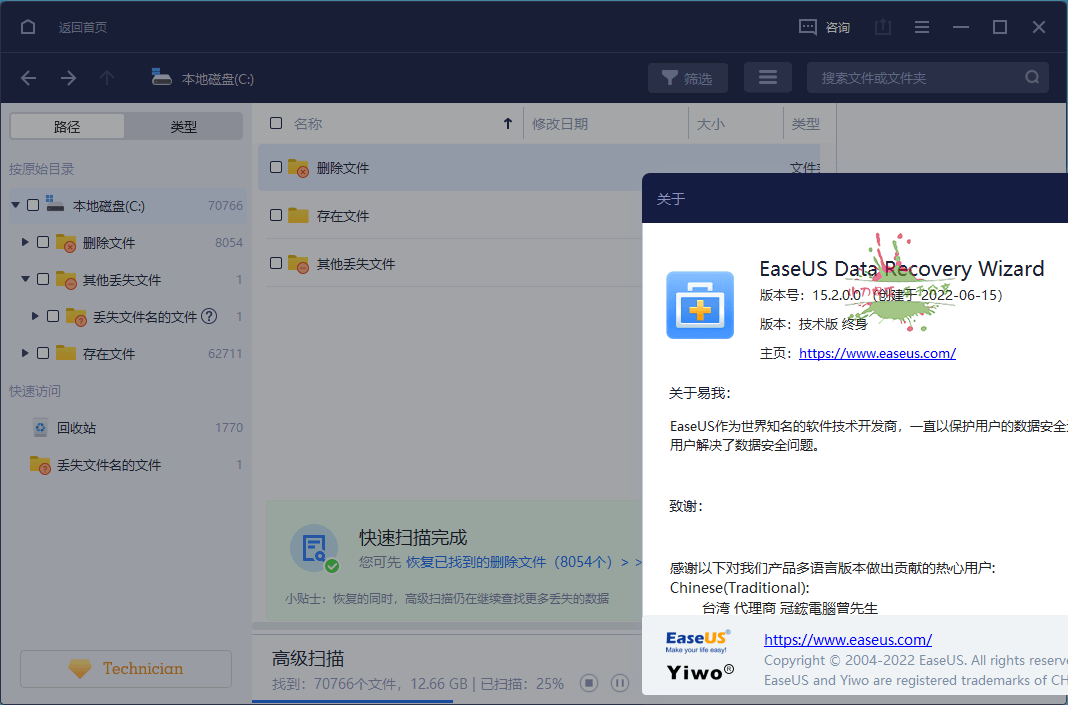Click the home icon in the title bar
This screenshot has height=705, width=1068.
coord(27,27)
